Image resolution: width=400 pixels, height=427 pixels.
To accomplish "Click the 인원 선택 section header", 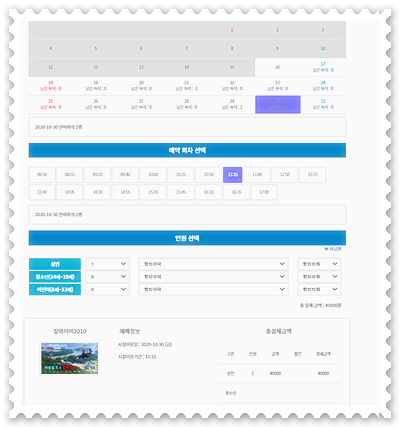I will tap(187, 238).
